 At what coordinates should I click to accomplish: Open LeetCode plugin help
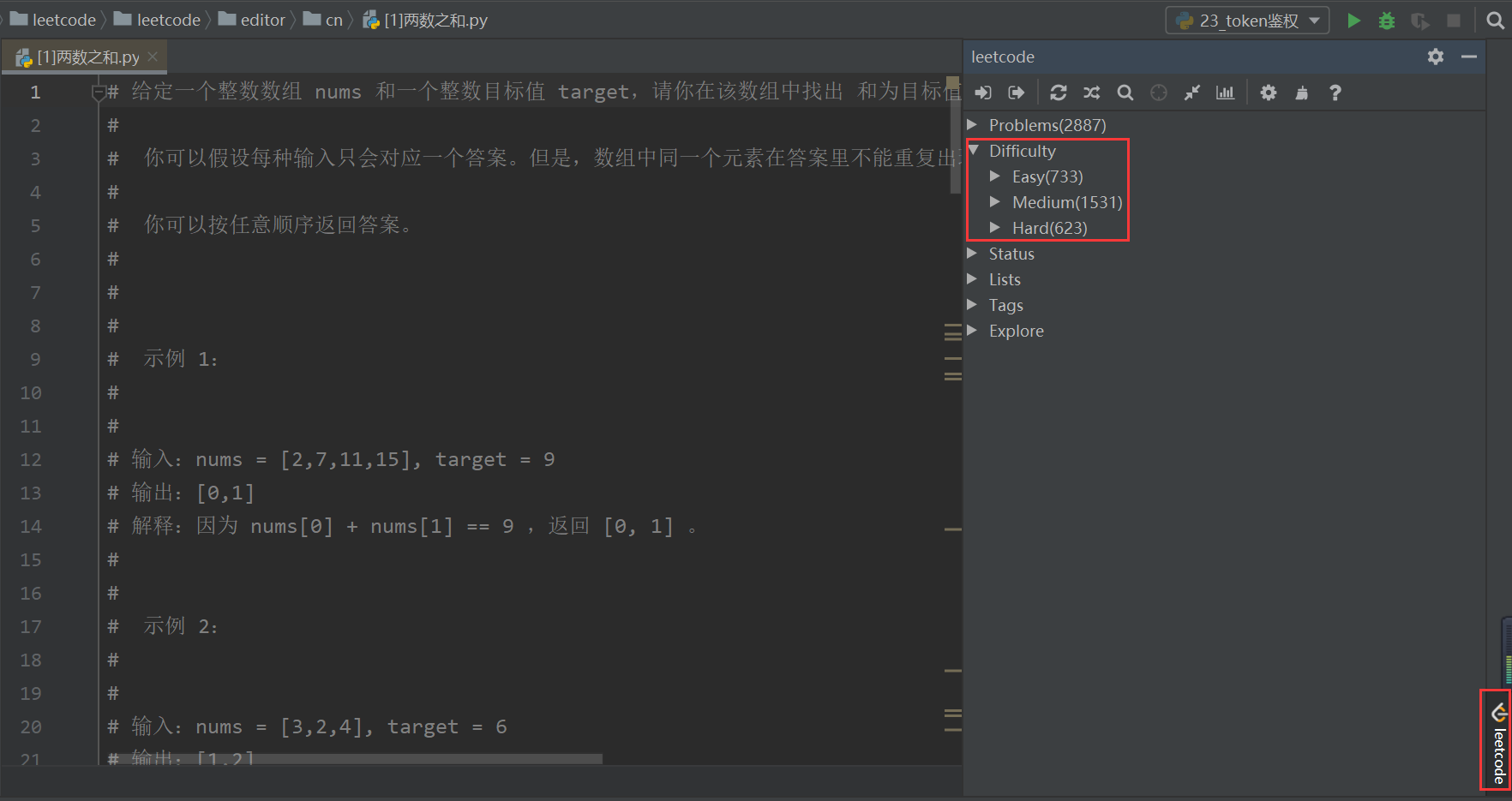1335,93
